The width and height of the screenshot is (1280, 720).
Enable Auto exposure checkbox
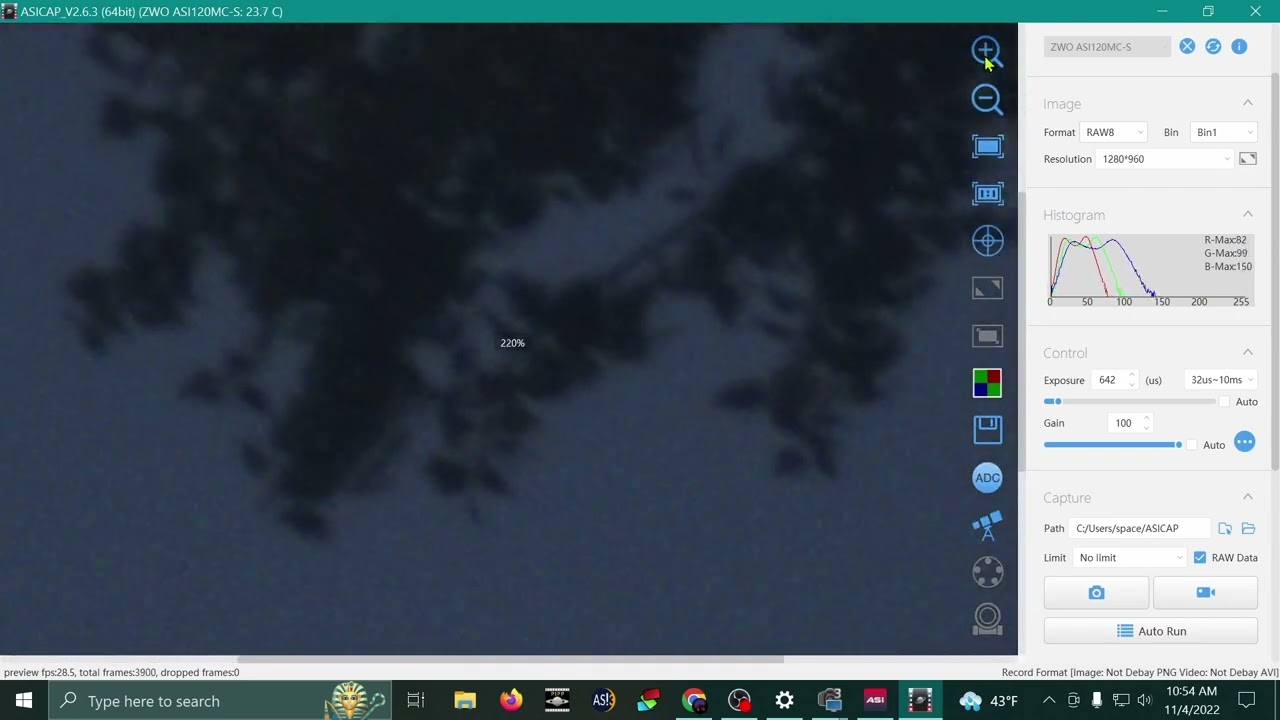tap(1224, 401)
